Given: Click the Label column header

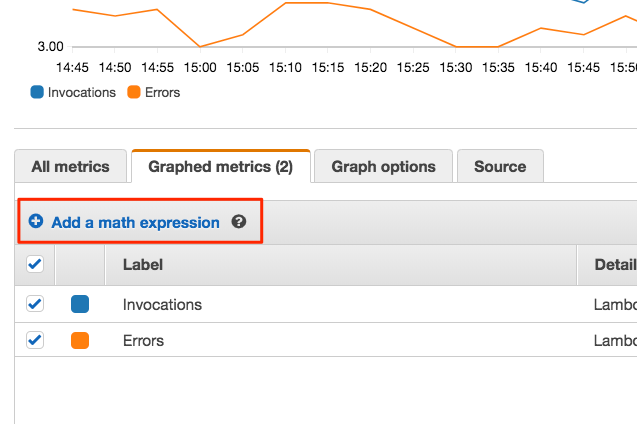Looking at the screenshot, I should 143,265.
